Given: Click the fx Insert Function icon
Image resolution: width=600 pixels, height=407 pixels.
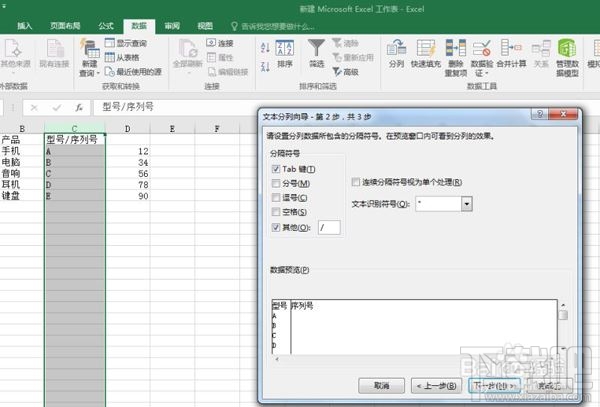Looking at the screenshot, I should (79, 107).
